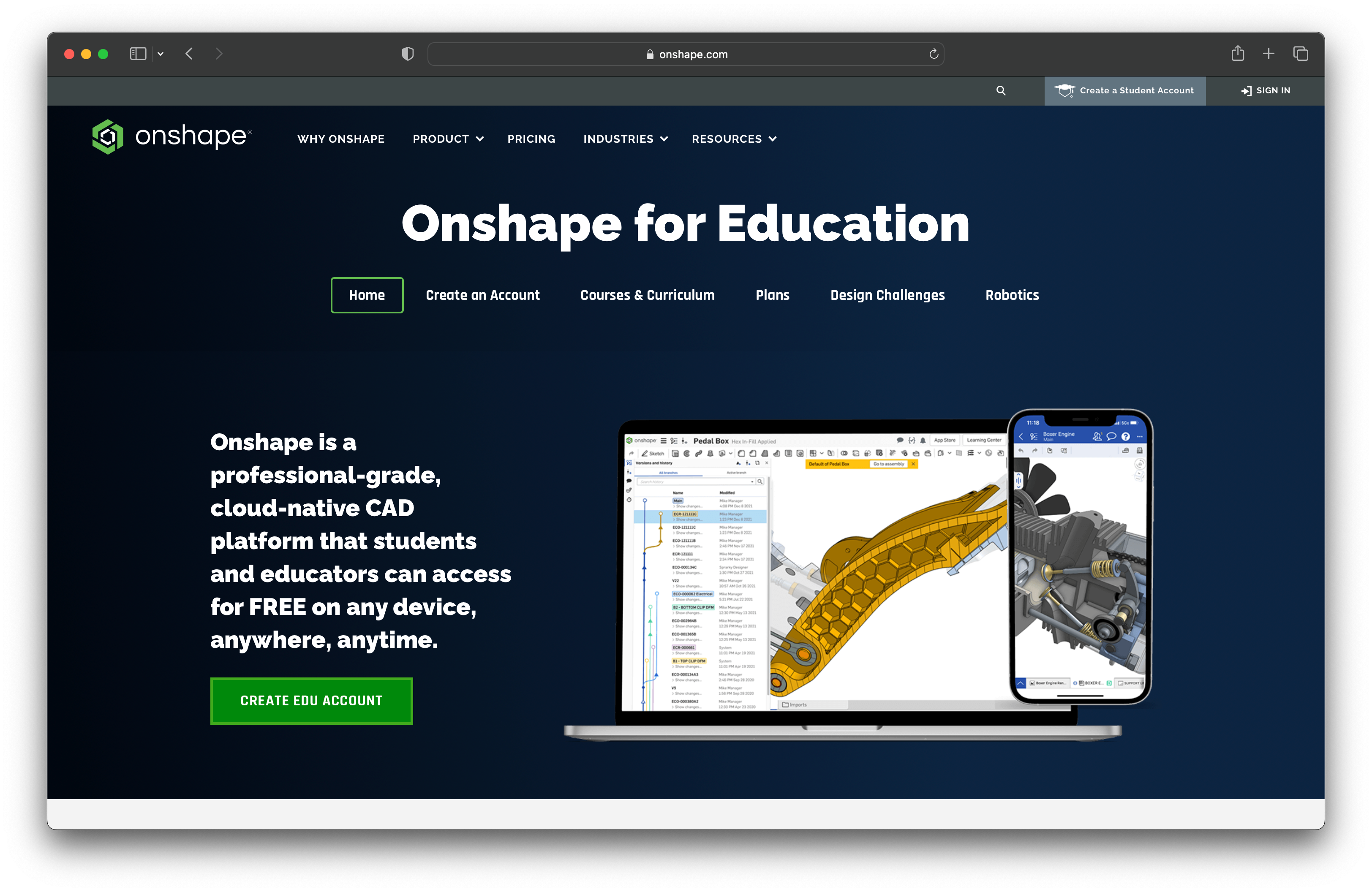Open the Share menu in Safari
The image size is (1372, 892).
(1238, 53)
